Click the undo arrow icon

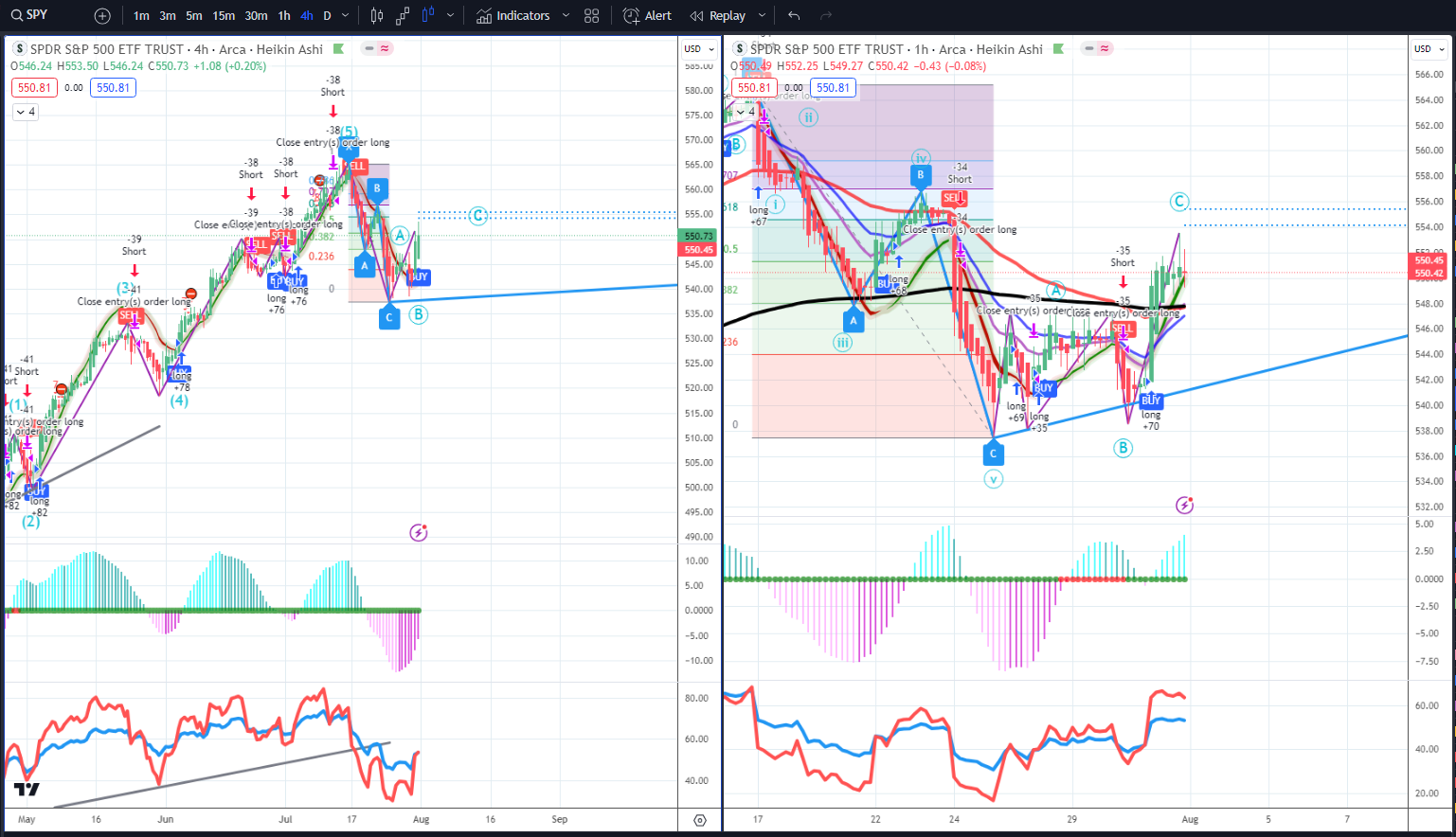point(794,16)
